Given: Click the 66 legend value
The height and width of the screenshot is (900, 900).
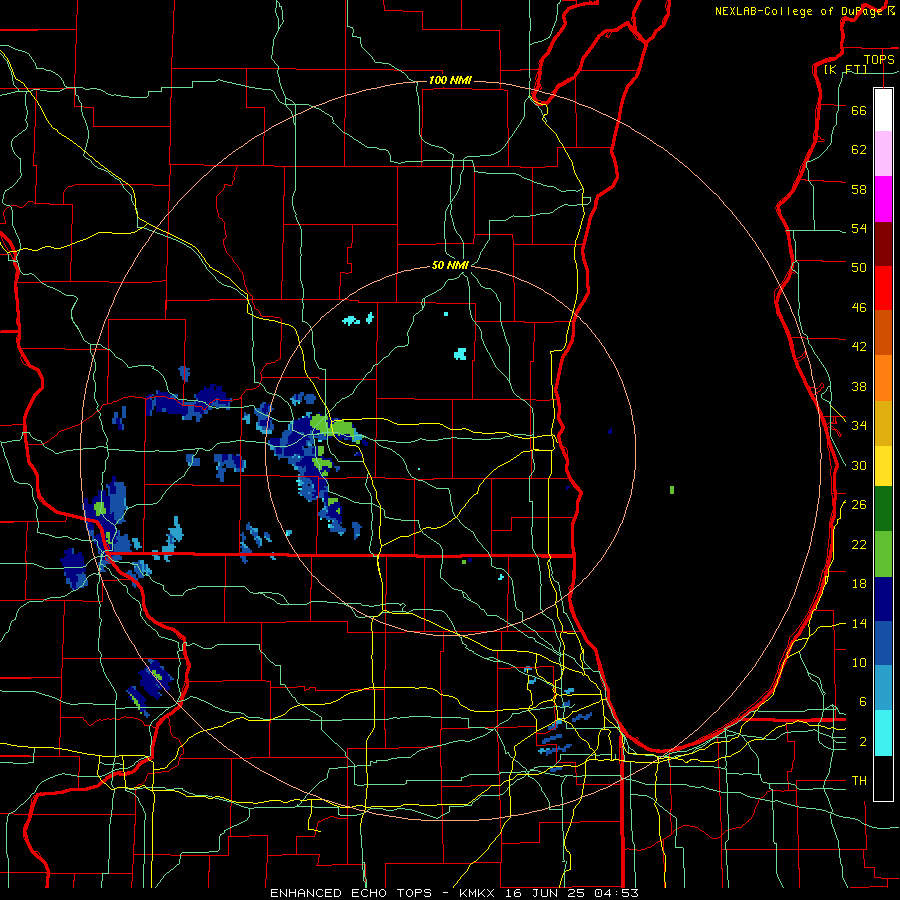Looking at the screenshot, I should (859, 110).
